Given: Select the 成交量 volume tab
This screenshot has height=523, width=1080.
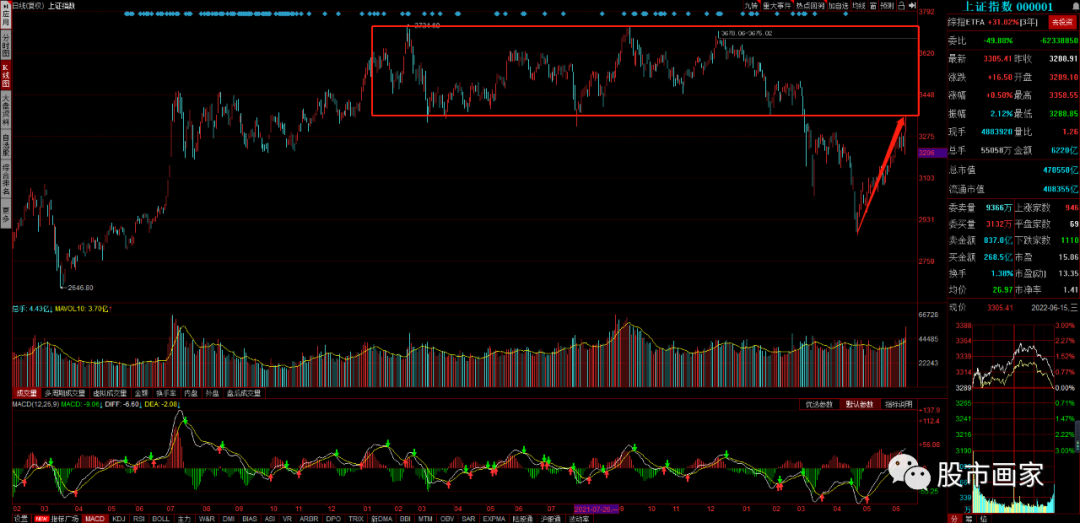Looking at the screenshot, I should click(26, 393).
